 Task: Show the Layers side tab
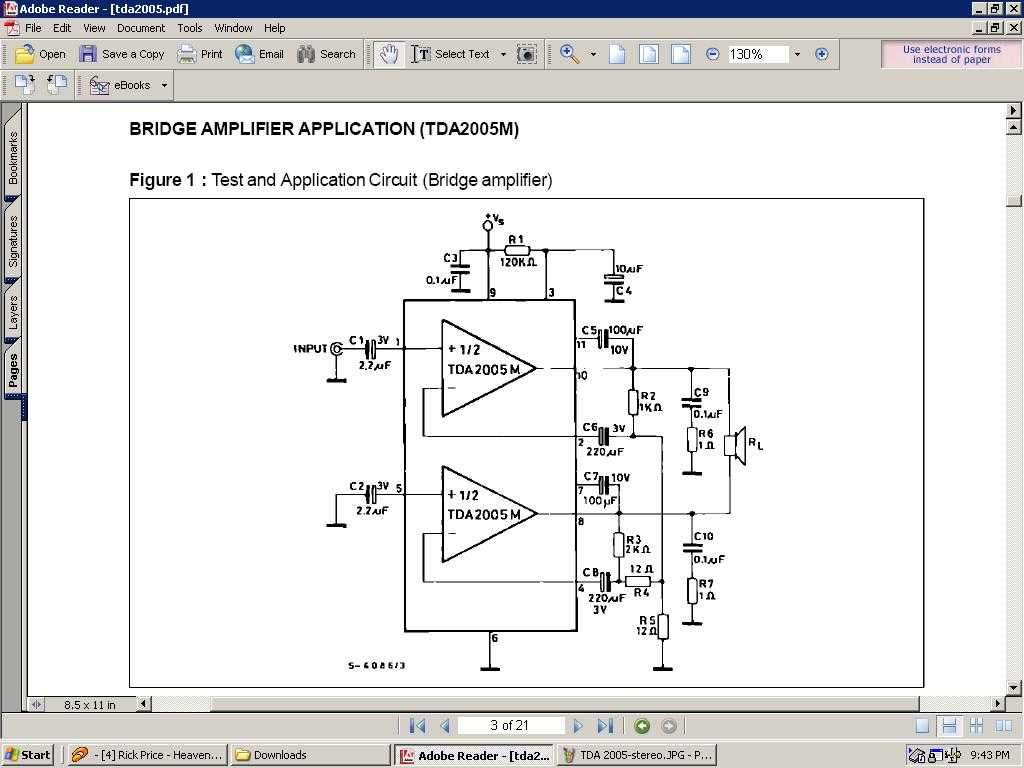pos(13,313)
